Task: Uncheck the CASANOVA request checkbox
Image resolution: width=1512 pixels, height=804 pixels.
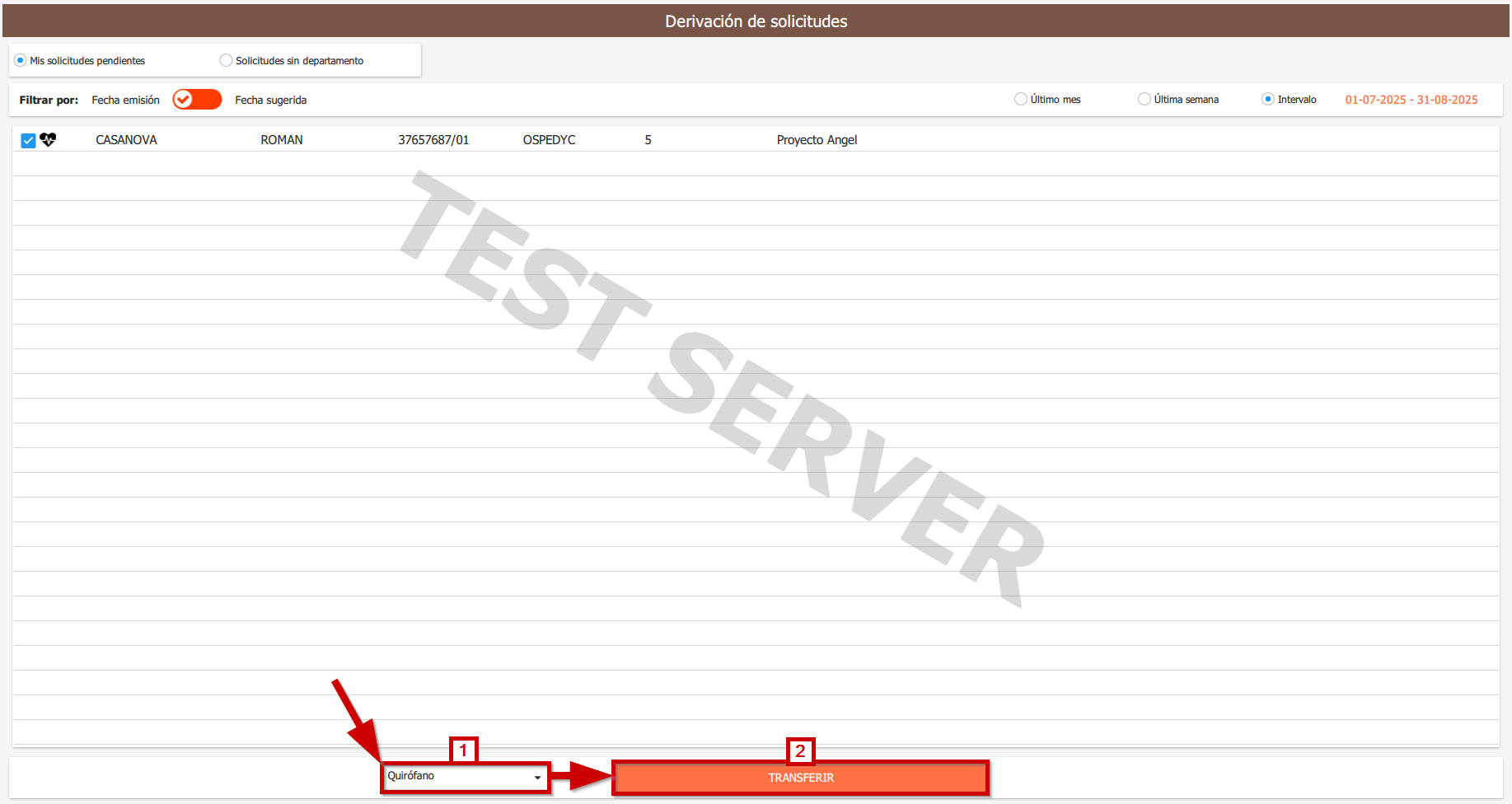Action: 28,141
